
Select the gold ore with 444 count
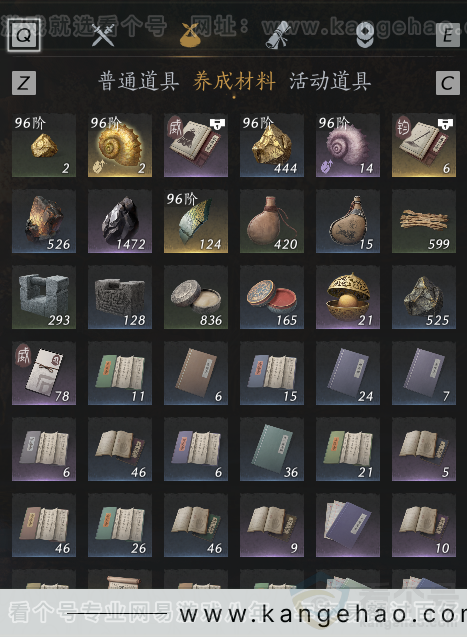pyautogui.click(x=272, y=145)
